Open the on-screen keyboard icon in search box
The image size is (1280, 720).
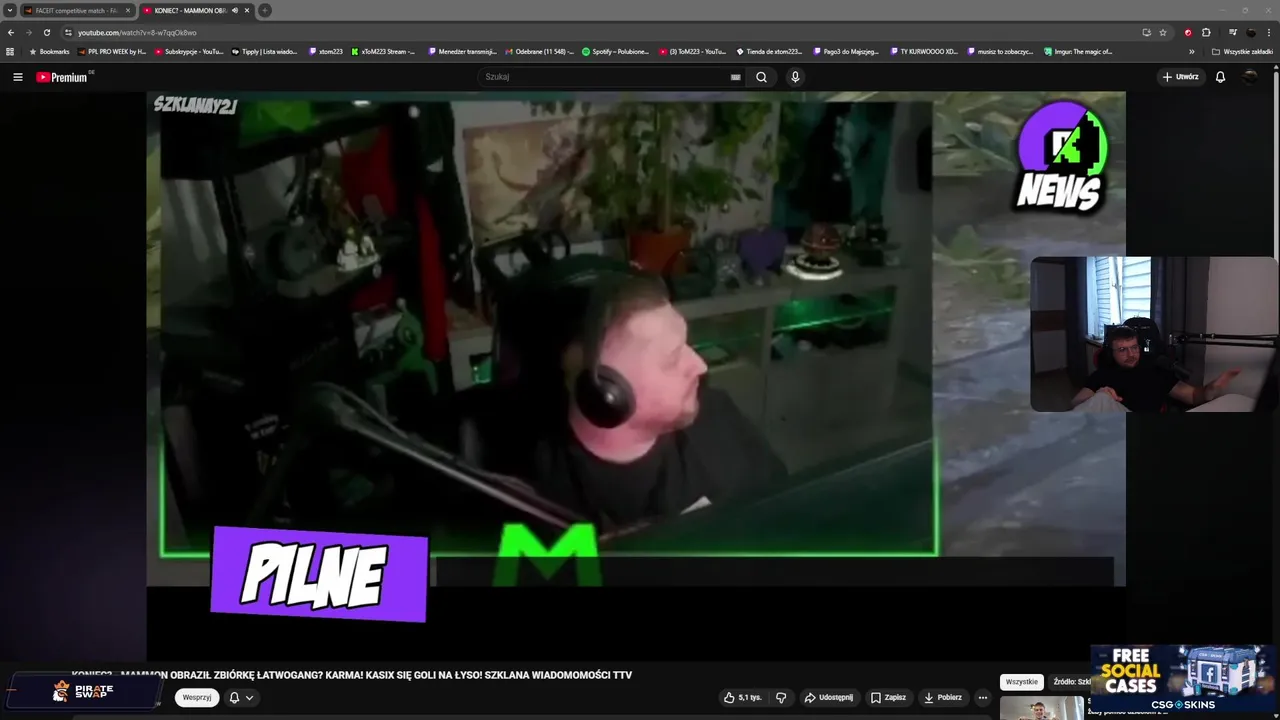point(735,77)
